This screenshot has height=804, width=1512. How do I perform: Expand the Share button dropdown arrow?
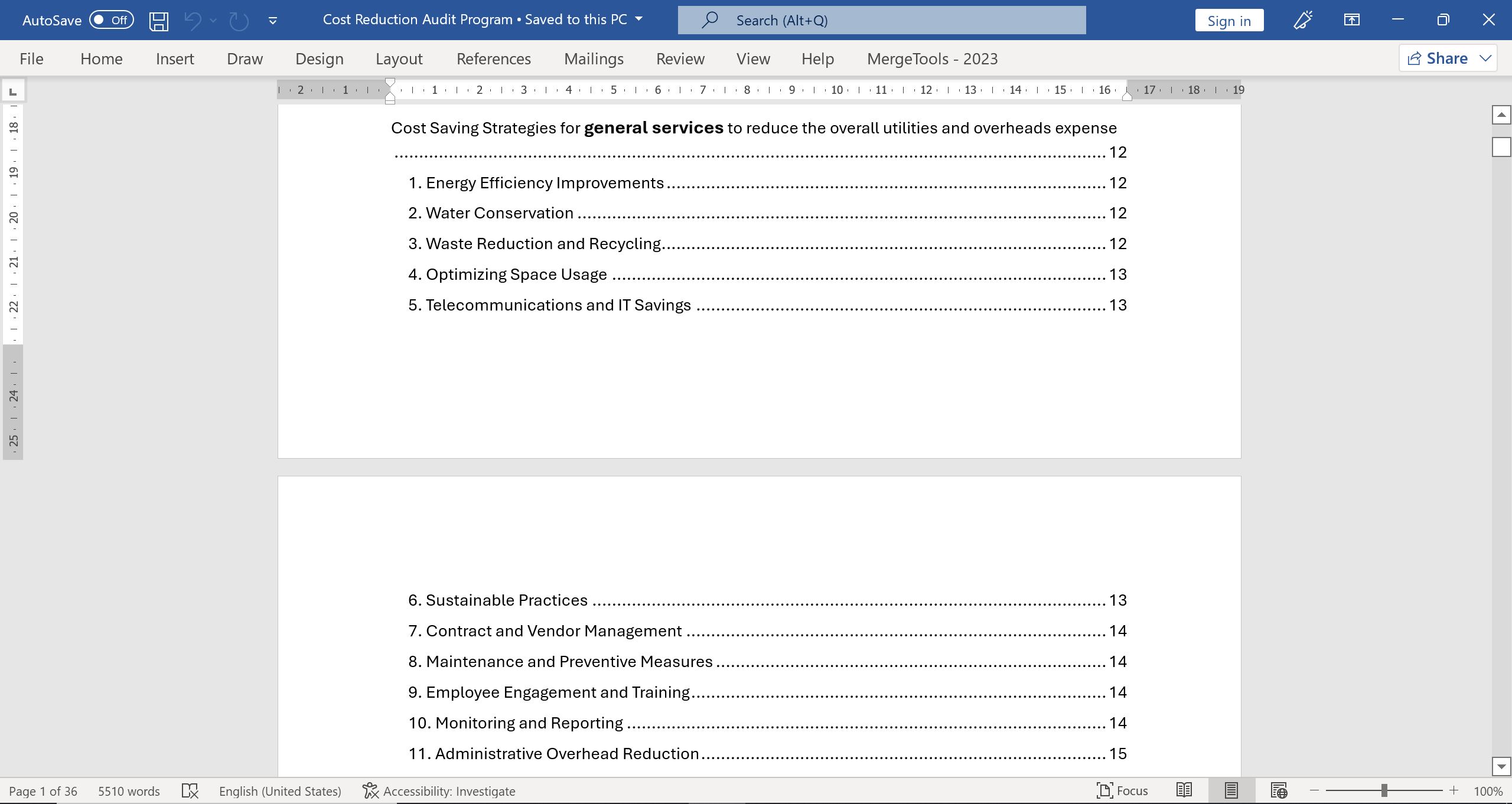(x=1485, y=58)
